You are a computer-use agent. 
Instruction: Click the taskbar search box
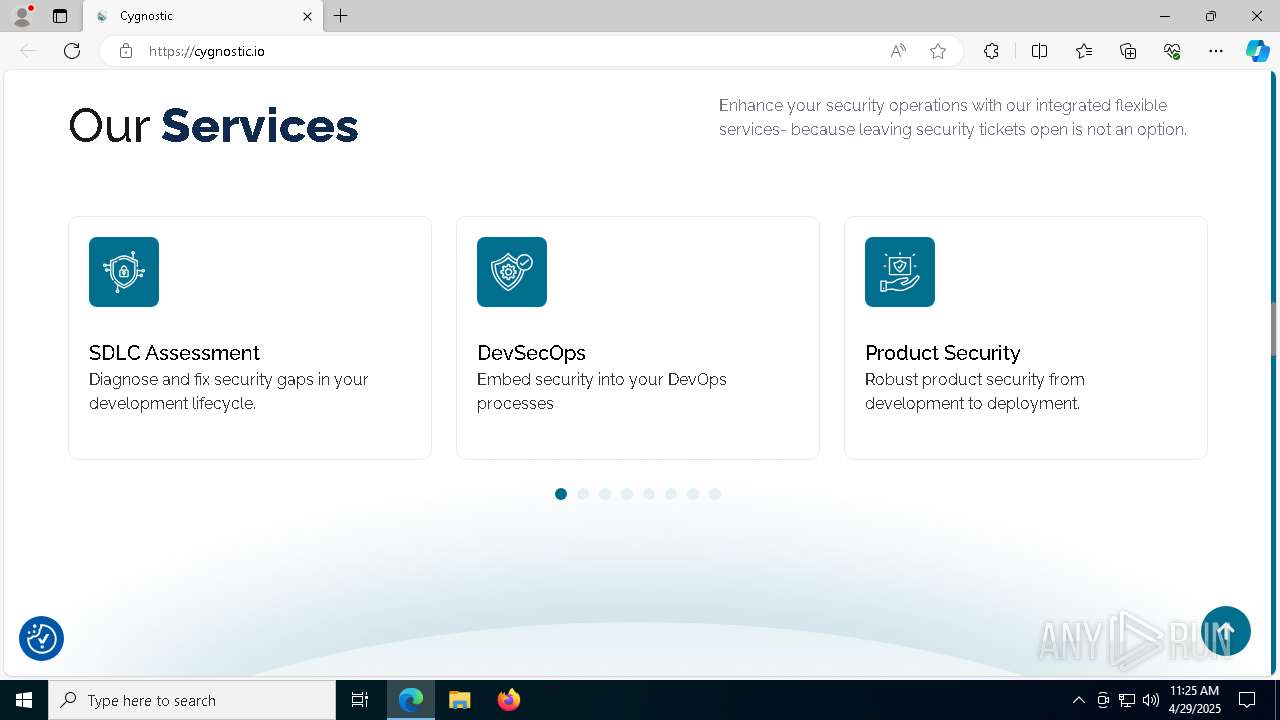click(x=192, y=700)
